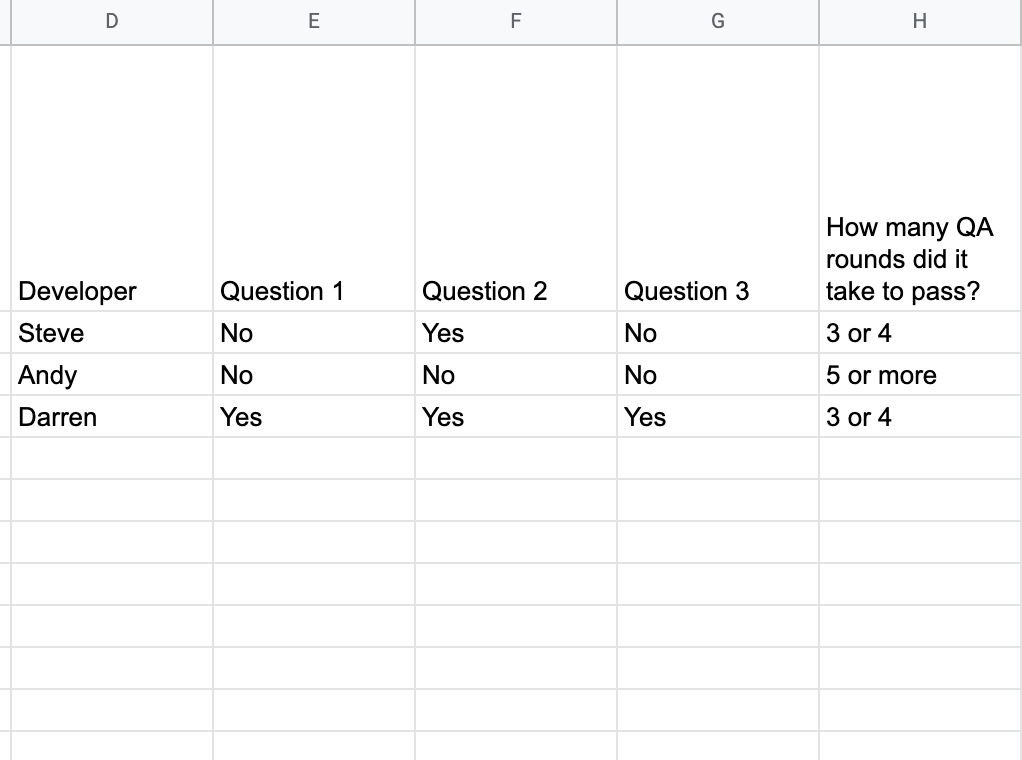Click the Question 1 header cell
Viewport: 1022px width, 760px height.
click(314, 178)
